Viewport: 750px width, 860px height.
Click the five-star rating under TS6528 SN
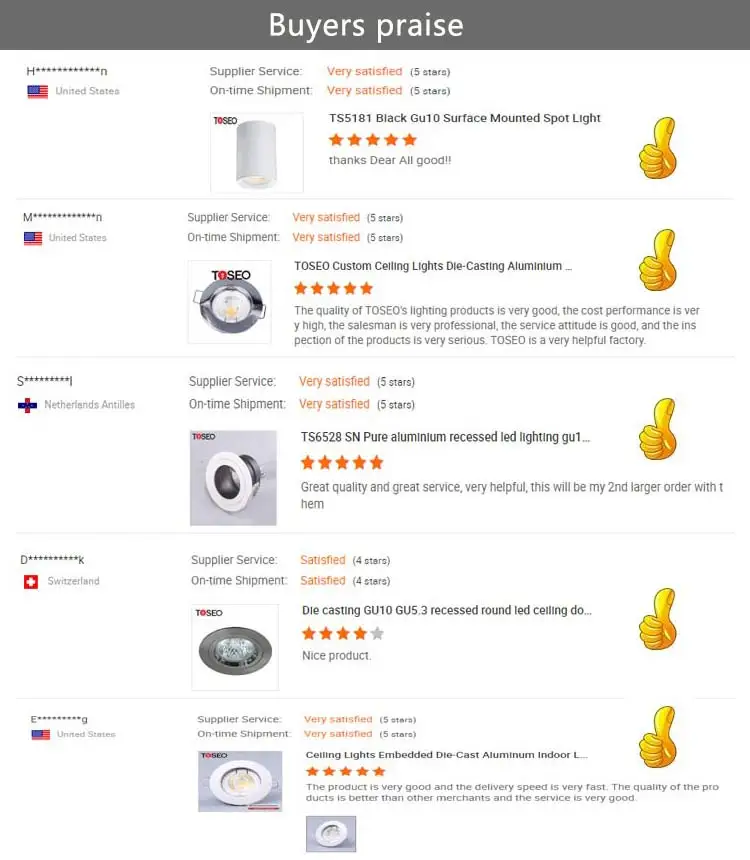342,462
